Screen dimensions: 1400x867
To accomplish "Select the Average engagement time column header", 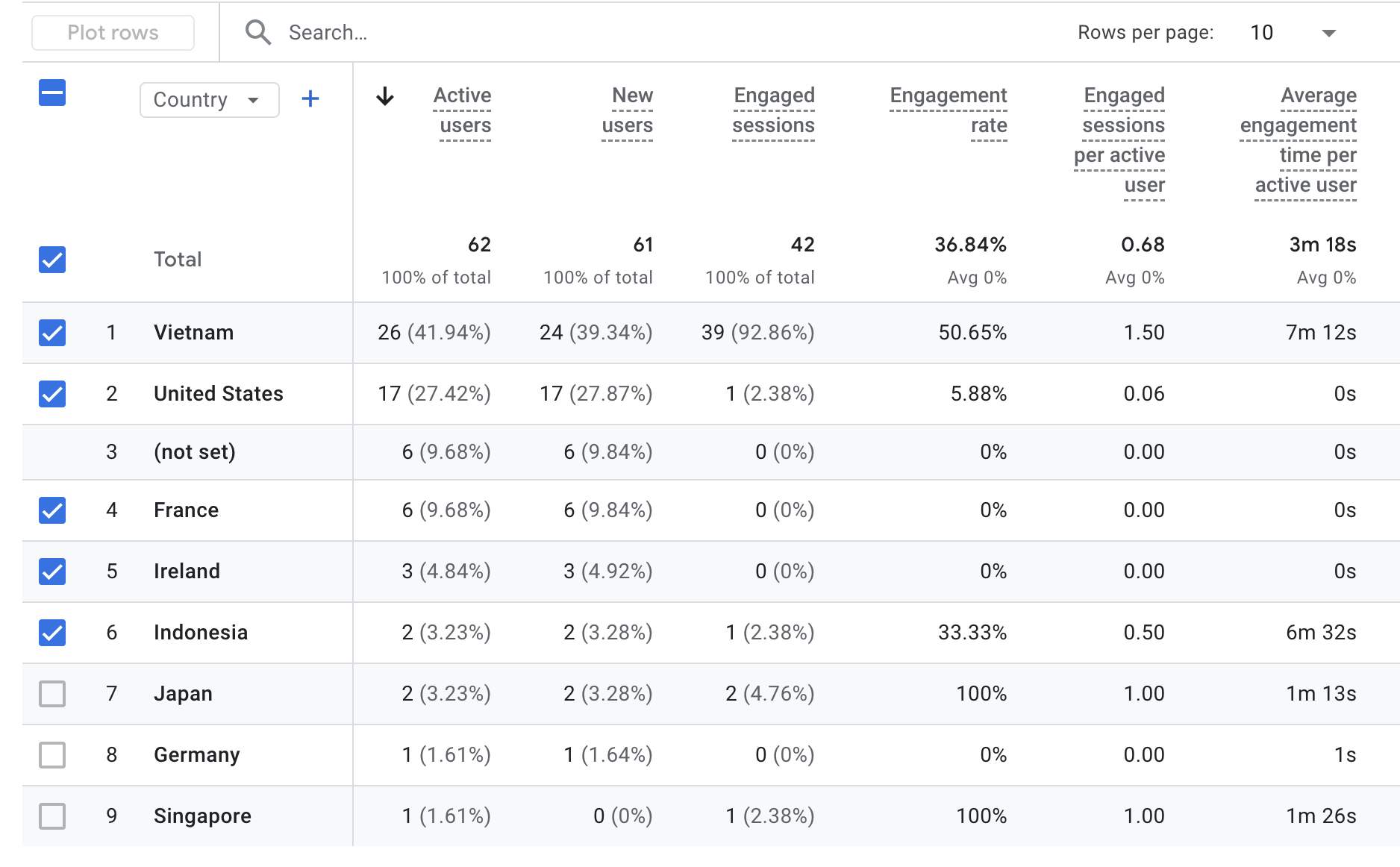I will pyautogui.click(x=1299, y=140).
